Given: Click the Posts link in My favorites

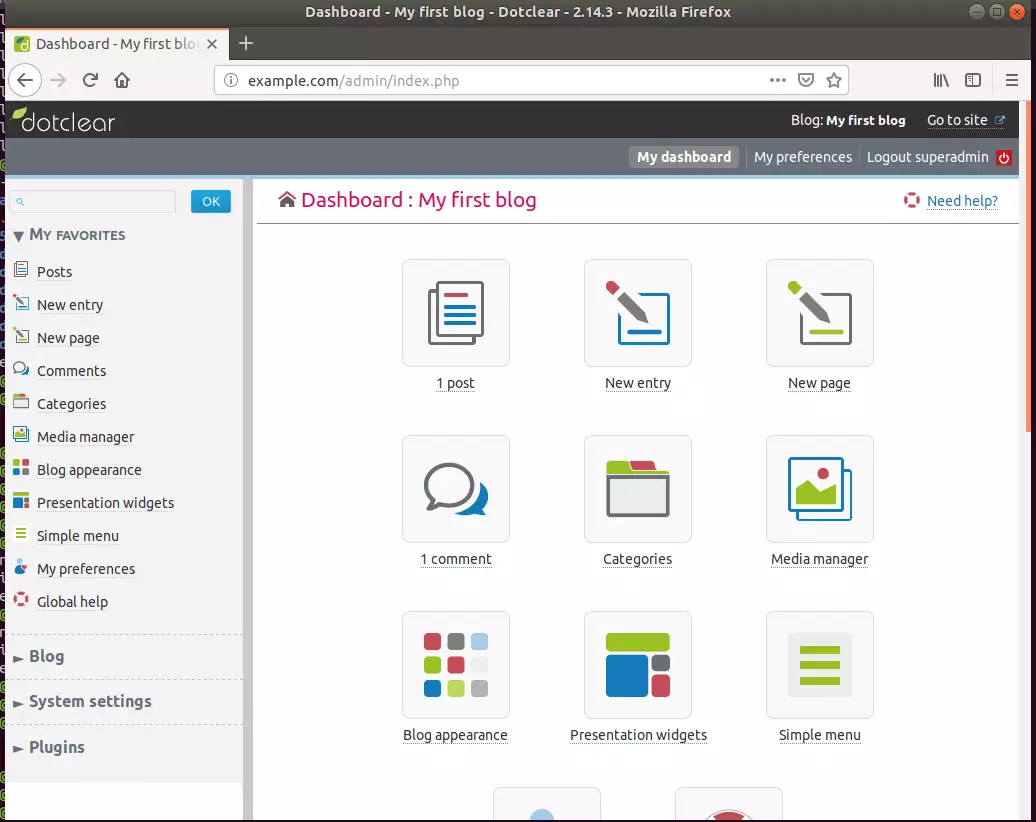Looking at the screenshot, I should point(54,272).
